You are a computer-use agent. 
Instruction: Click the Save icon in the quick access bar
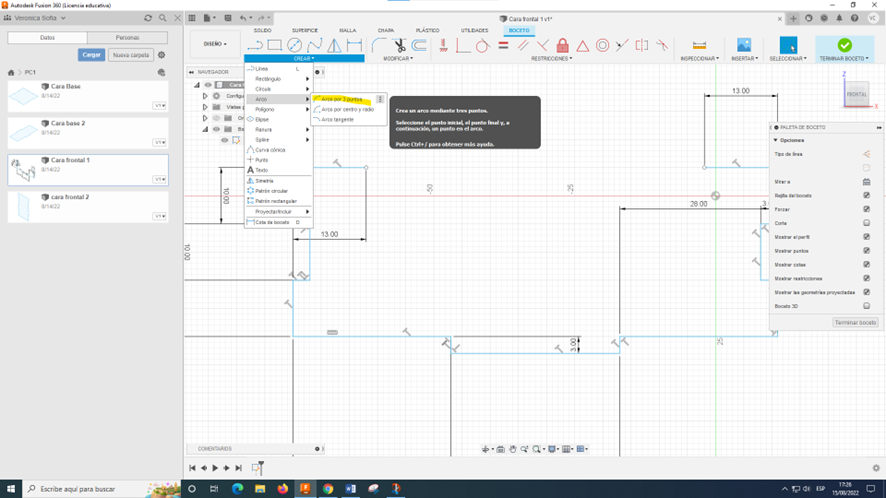point(228,18)
